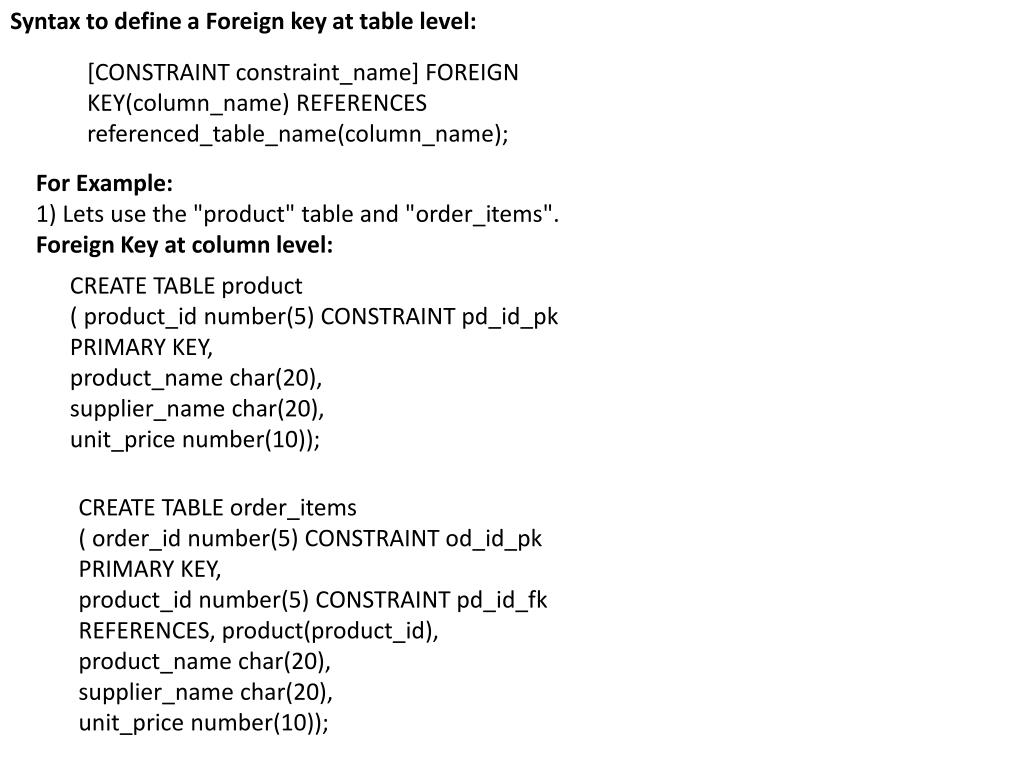Viewport: 1024px width, 768px height.
Task: Click the first 'PRIMARY KEY,' line under product
Action: [142, 347]
